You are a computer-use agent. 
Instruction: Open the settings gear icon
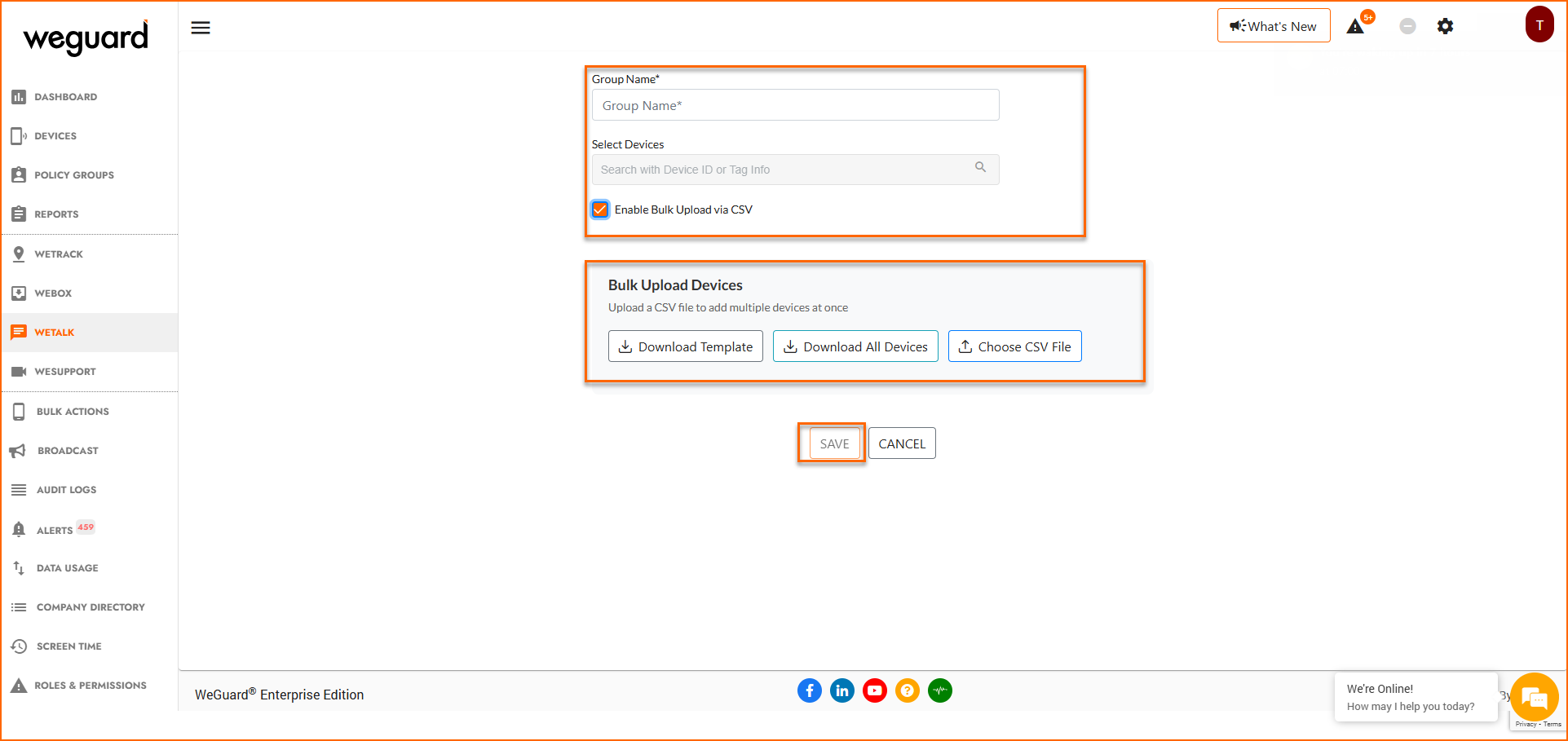pos(1445,26)
